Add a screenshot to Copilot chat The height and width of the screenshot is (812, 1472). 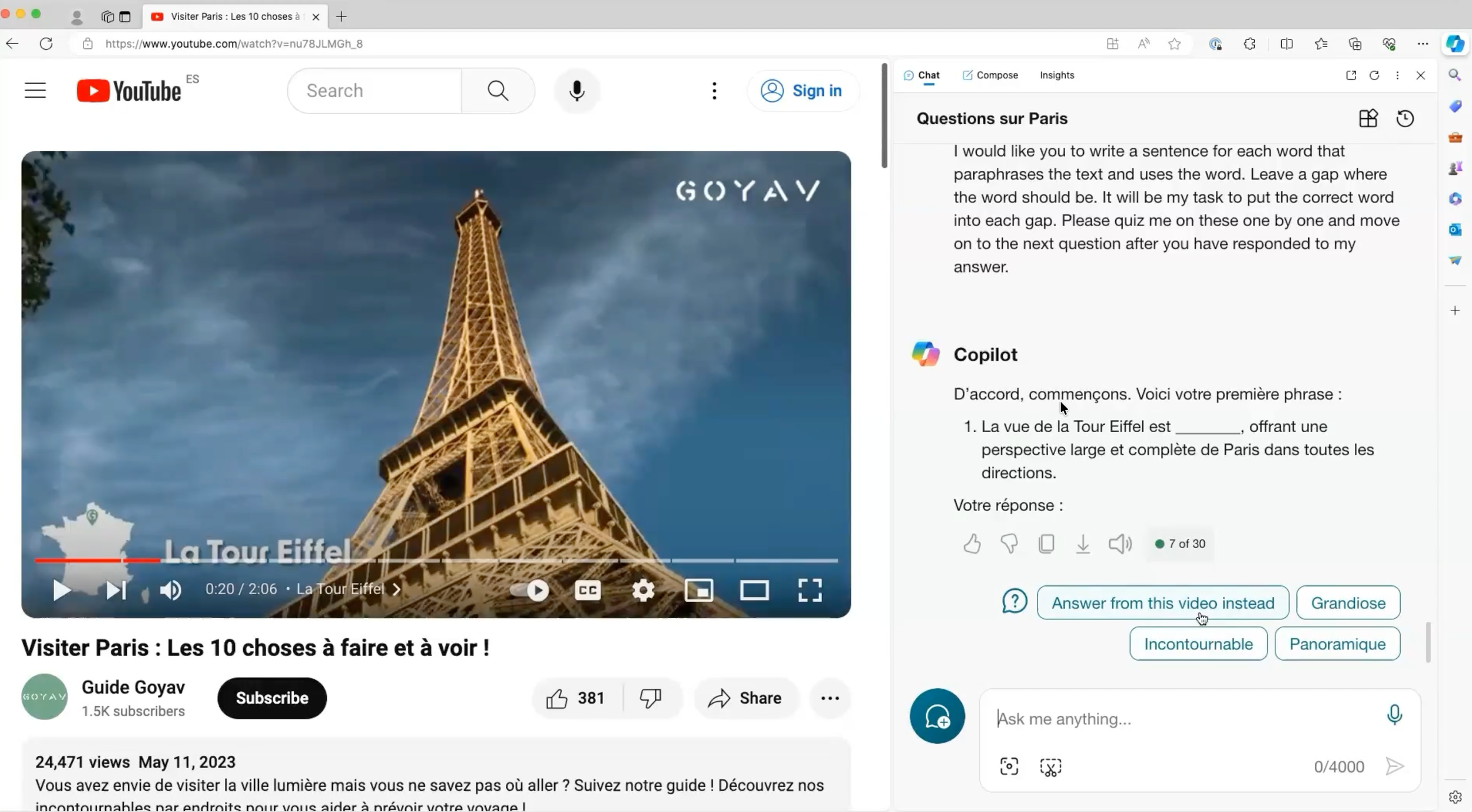point(1009,766)
